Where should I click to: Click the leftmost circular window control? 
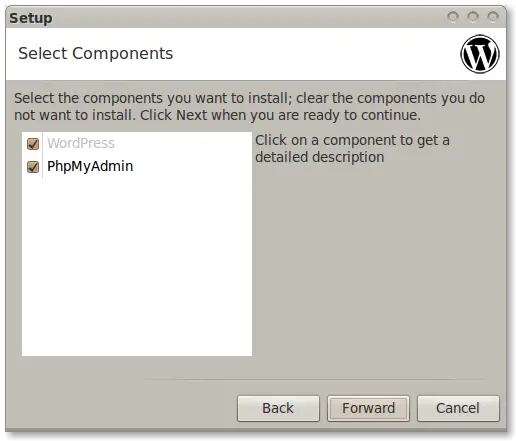coord(453,16)
